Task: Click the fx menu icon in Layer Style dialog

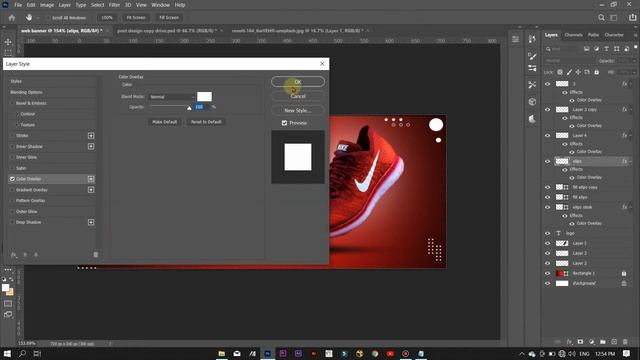Action: click(13, 255)
